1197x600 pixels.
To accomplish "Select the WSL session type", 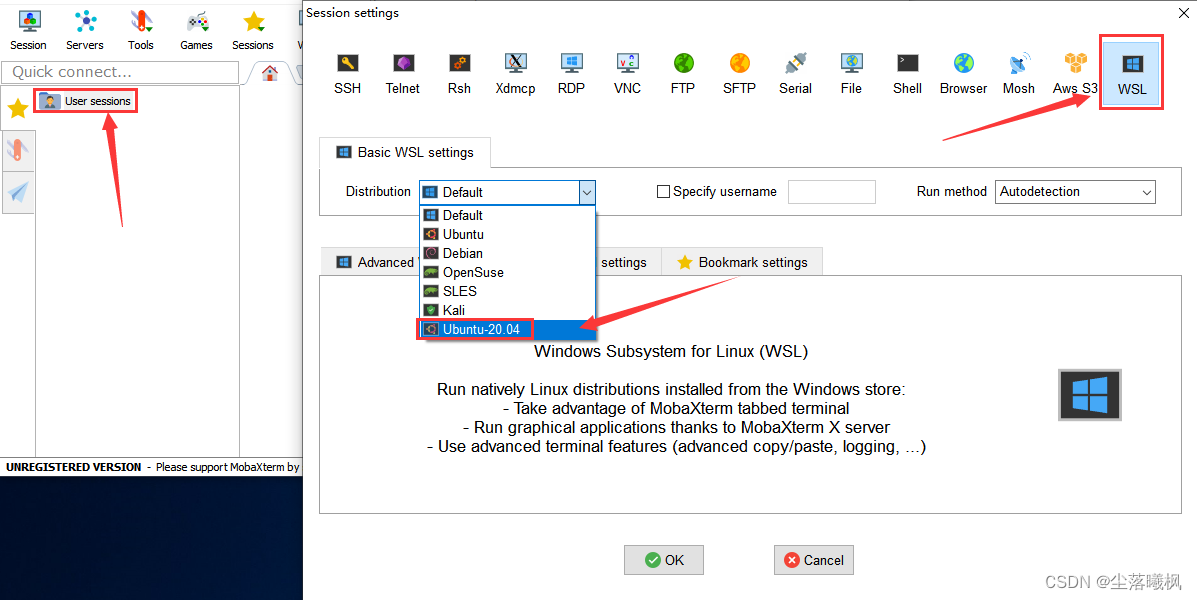I will pyautogui.click(x=1131, y=73).
